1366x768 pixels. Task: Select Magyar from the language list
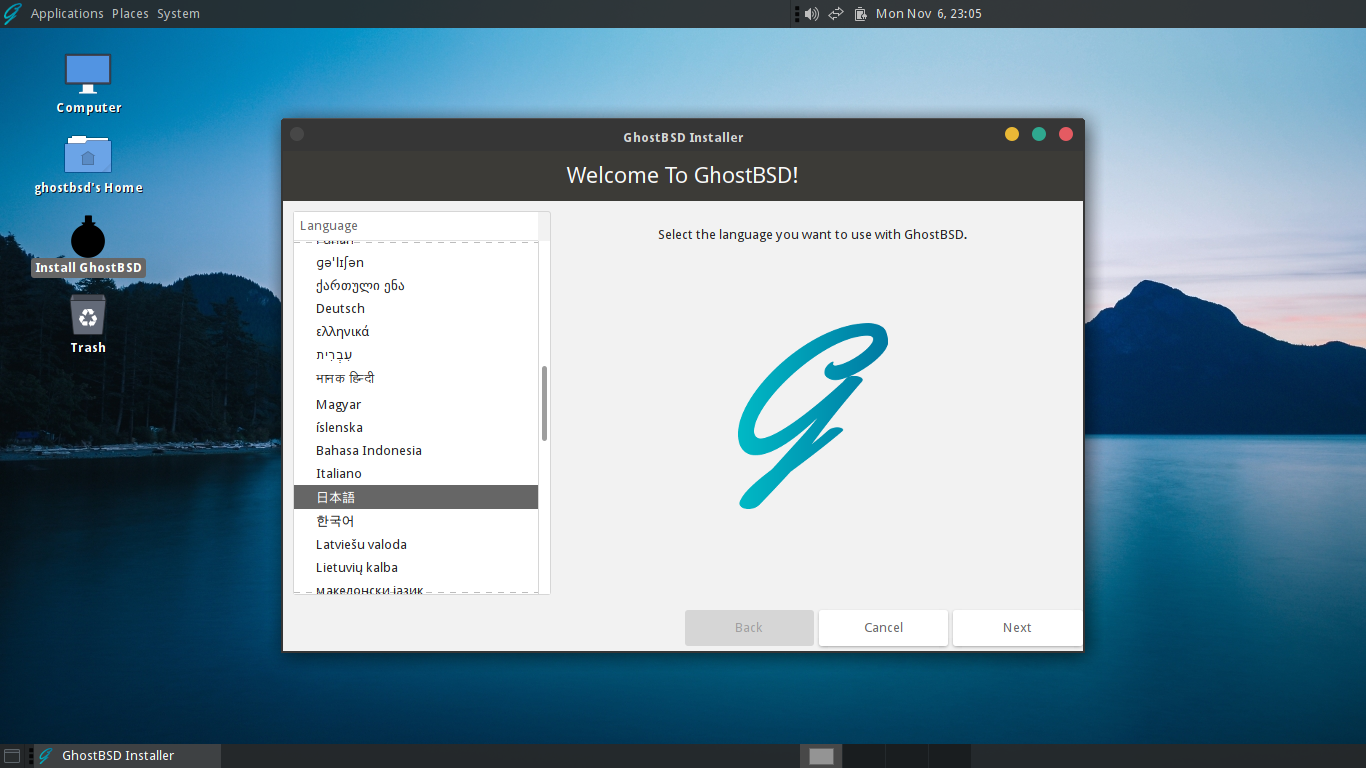[x=416, y=405]
